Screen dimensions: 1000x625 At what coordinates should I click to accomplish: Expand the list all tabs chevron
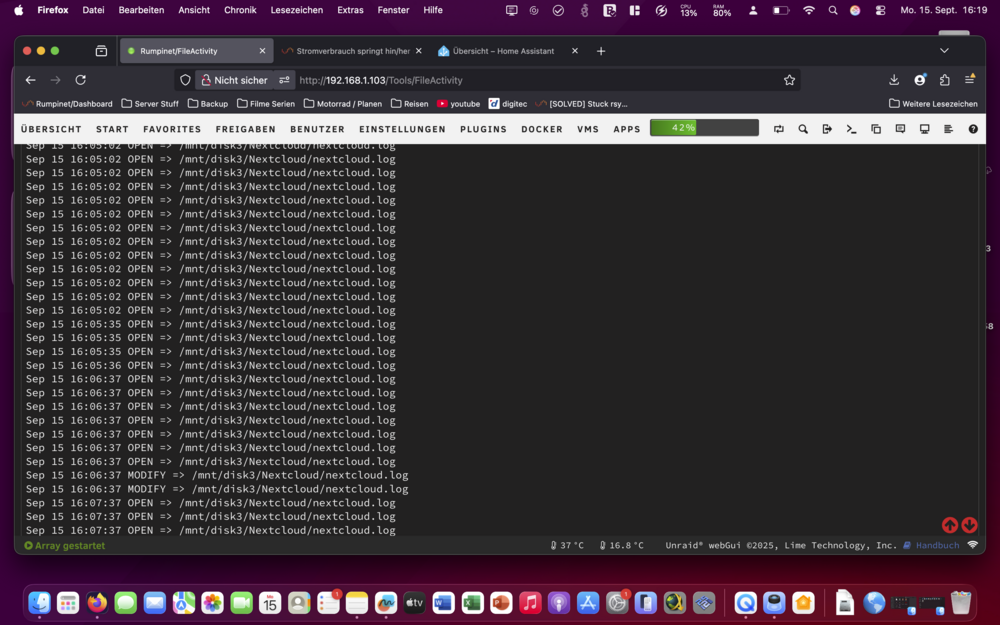pyautogui.click(x=945, y=51)
